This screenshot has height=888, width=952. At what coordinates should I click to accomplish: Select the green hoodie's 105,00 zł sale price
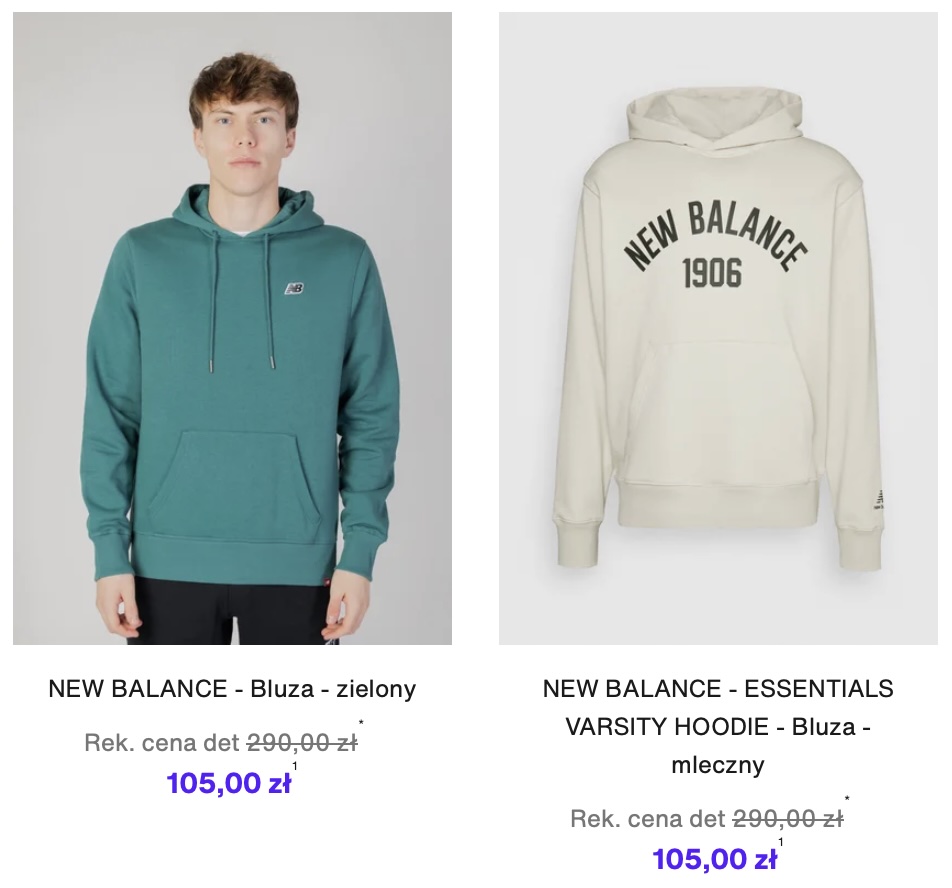click(229, 783)
